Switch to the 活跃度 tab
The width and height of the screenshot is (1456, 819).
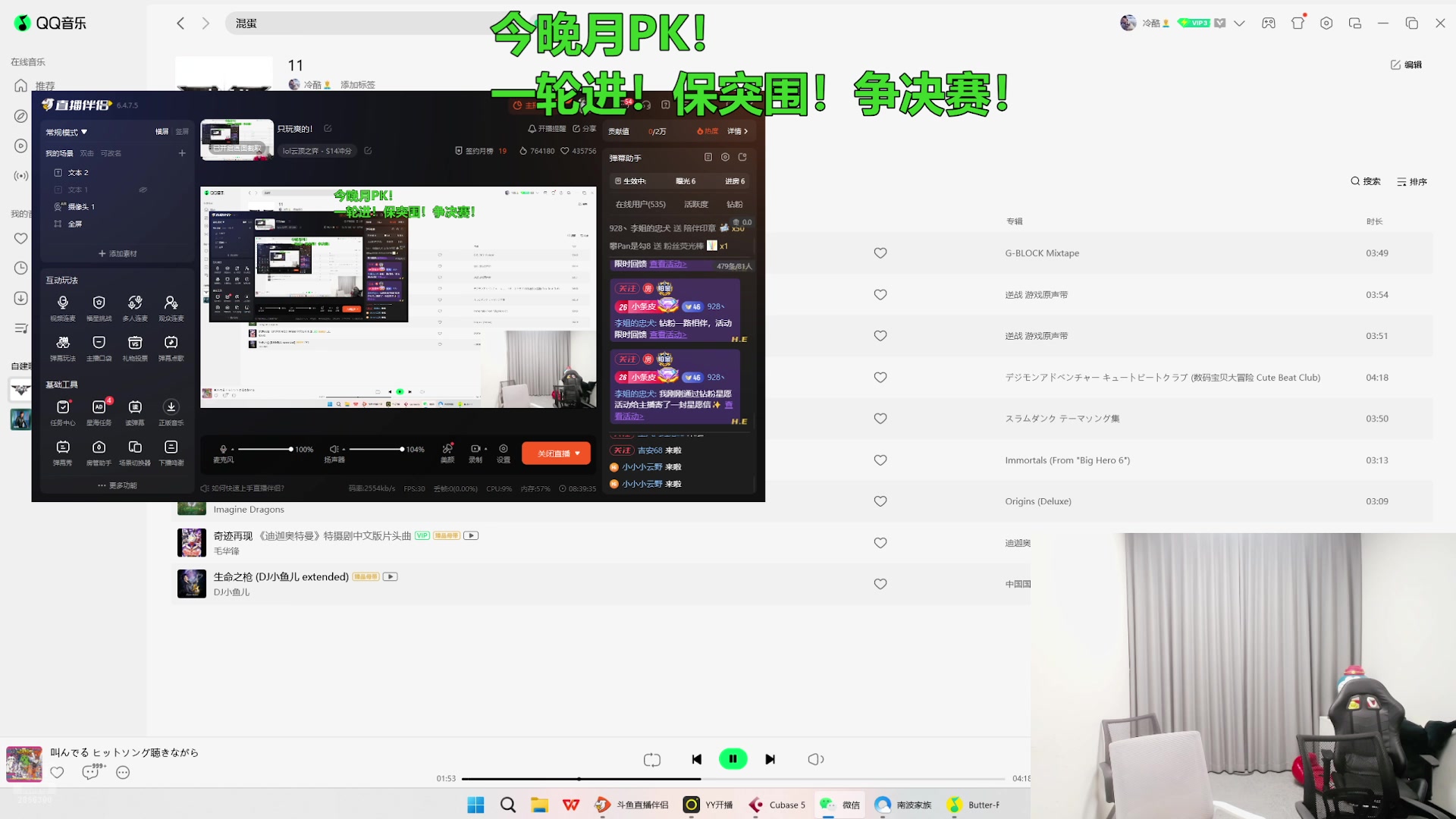(696, 204)
